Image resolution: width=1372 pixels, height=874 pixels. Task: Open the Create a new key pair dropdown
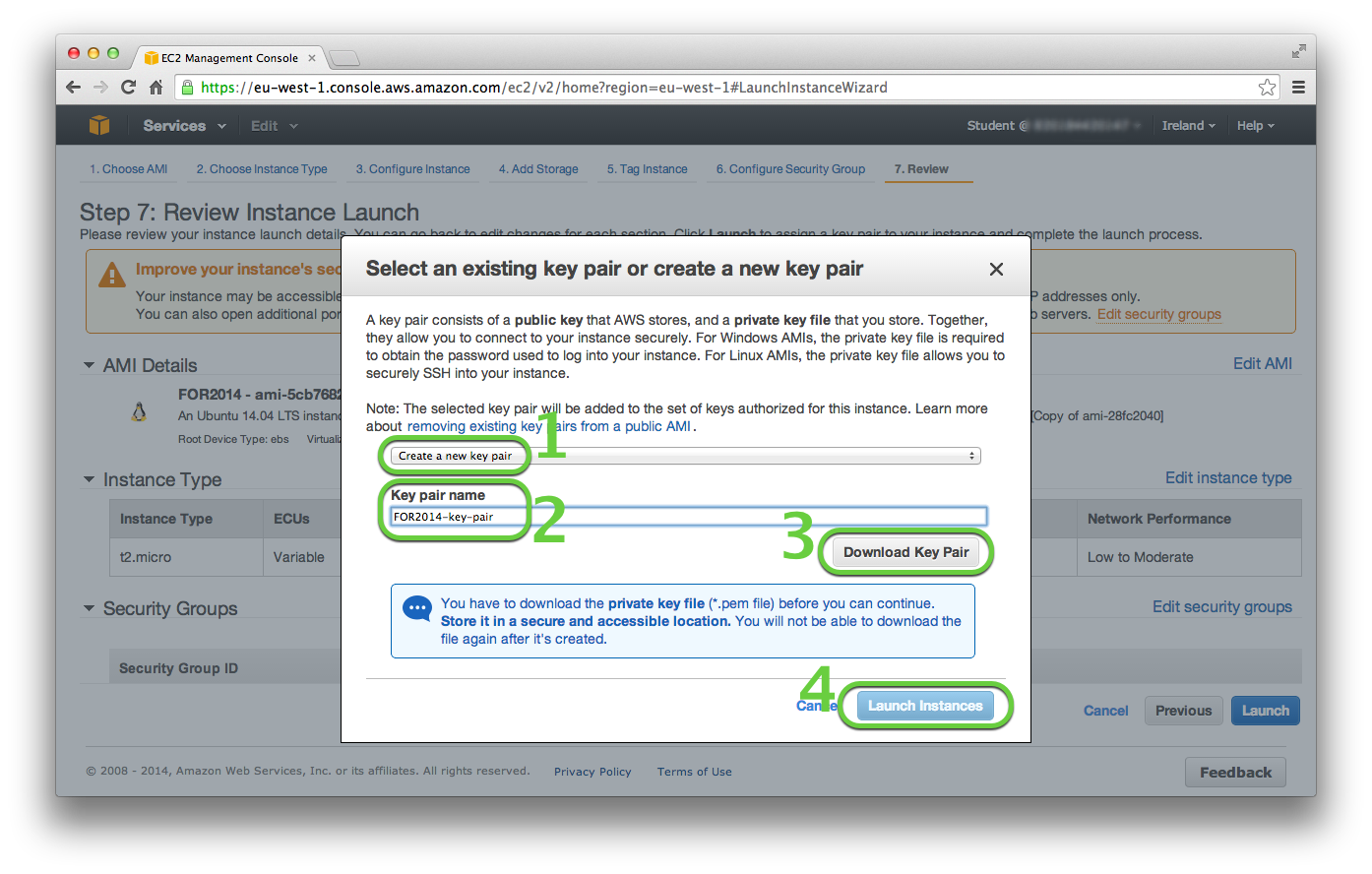pyautogui.click(x=685, y=456)
